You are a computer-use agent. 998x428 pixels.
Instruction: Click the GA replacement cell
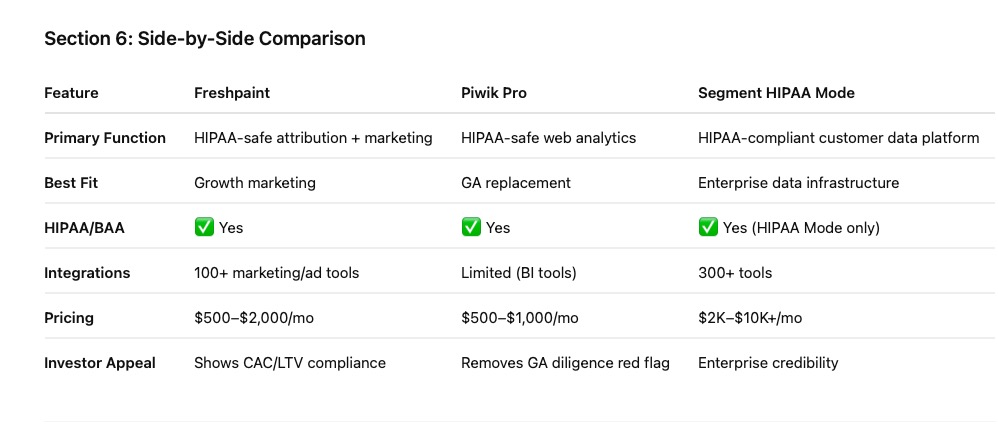click(x=515, y=183)
